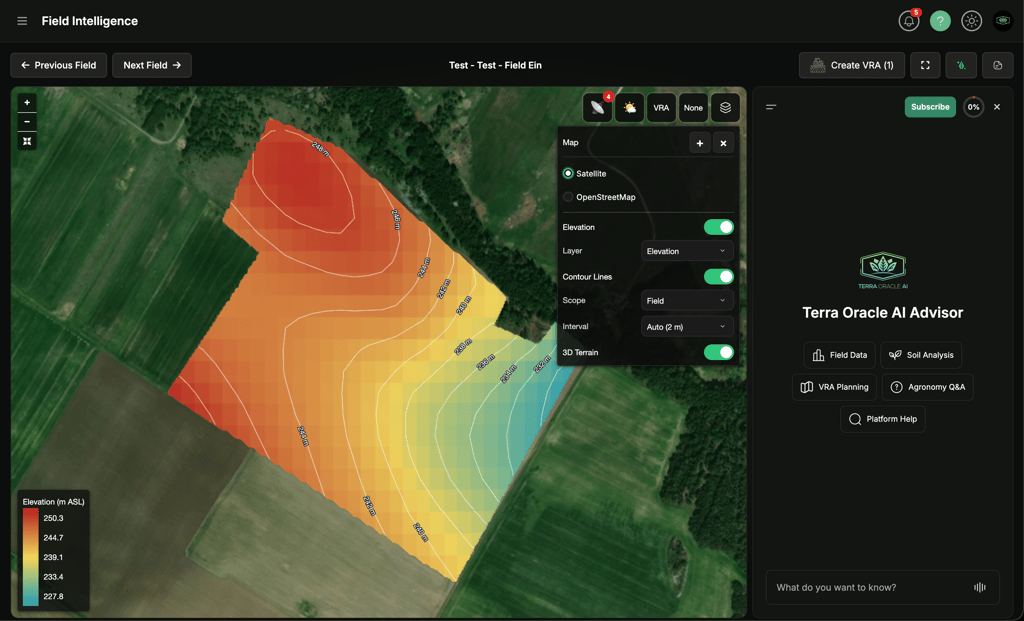The height and width of the screenshot is (621, 1024).
Task: Toggle the 3D Terrain switch
Action: point(718,353)
